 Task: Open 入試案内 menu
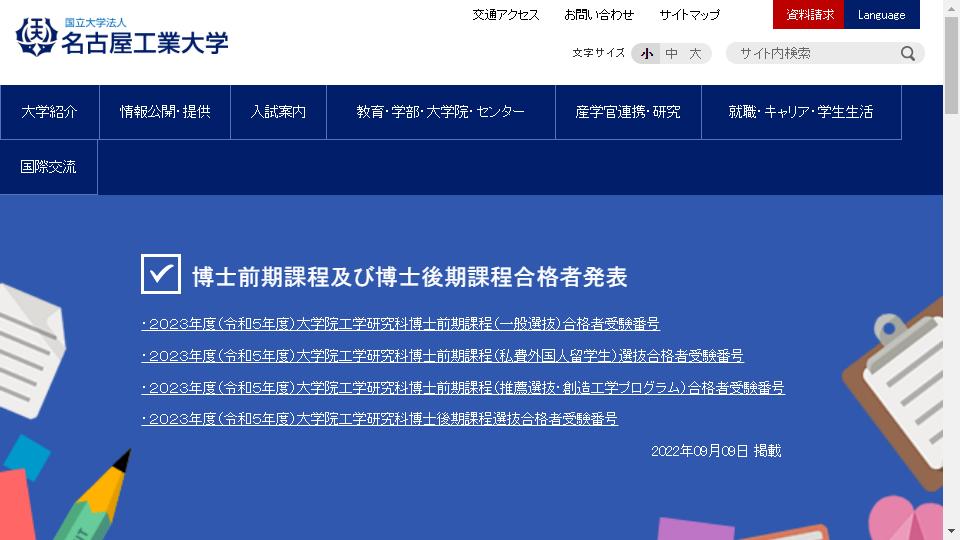point(279,112)
